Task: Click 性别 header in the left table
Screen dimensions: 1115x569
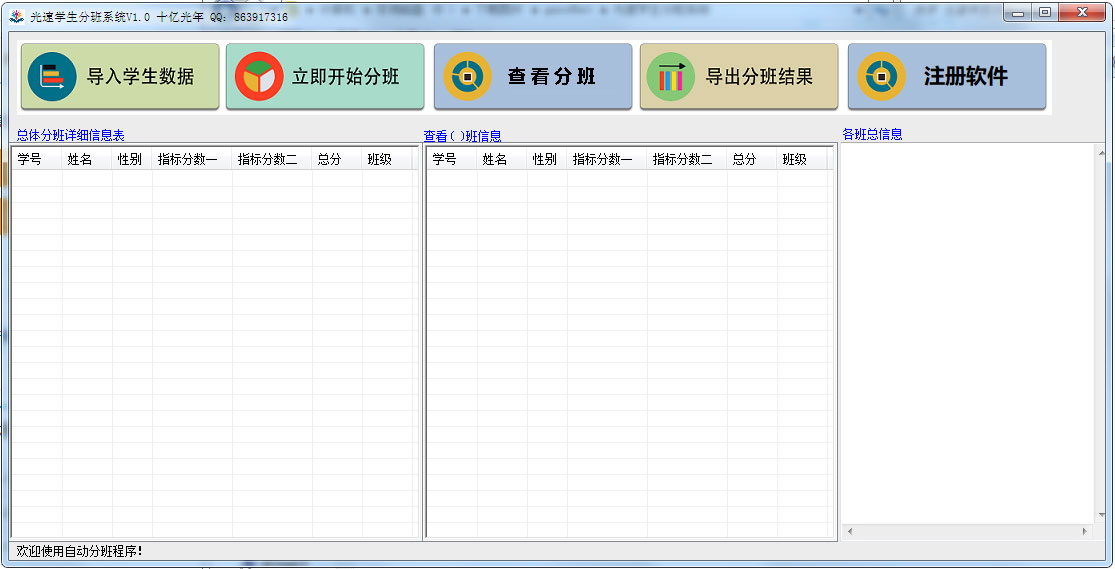Action: coord(129,159)
